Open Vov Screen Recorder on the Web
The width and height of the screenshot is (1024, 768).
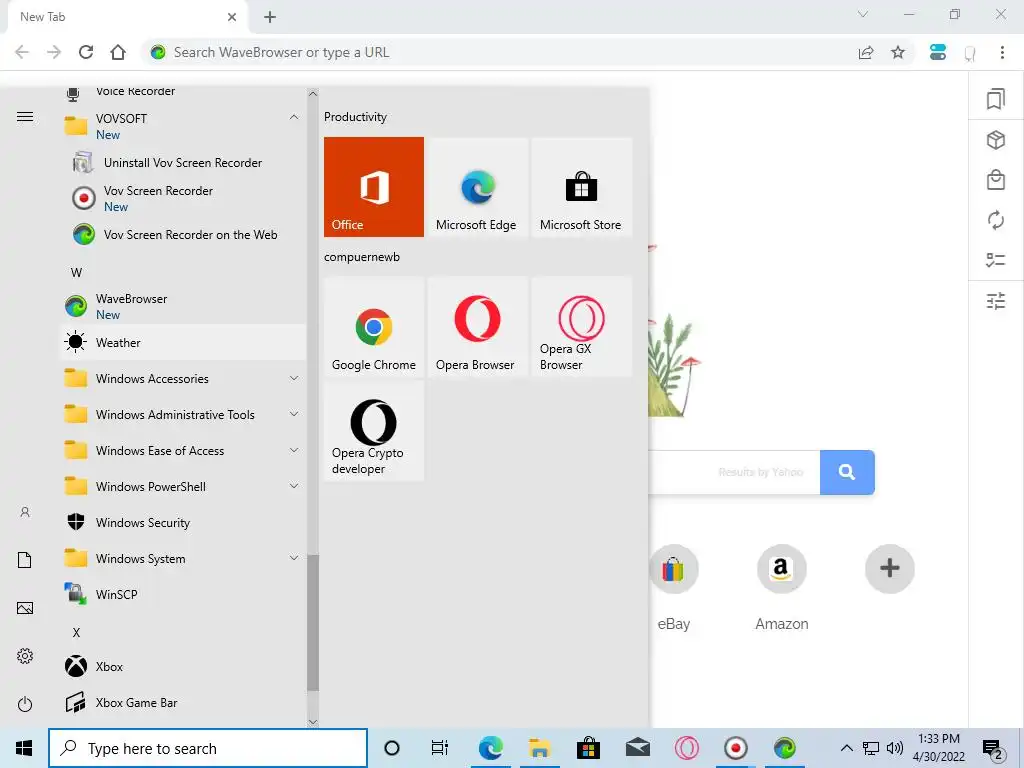point(183,234)
